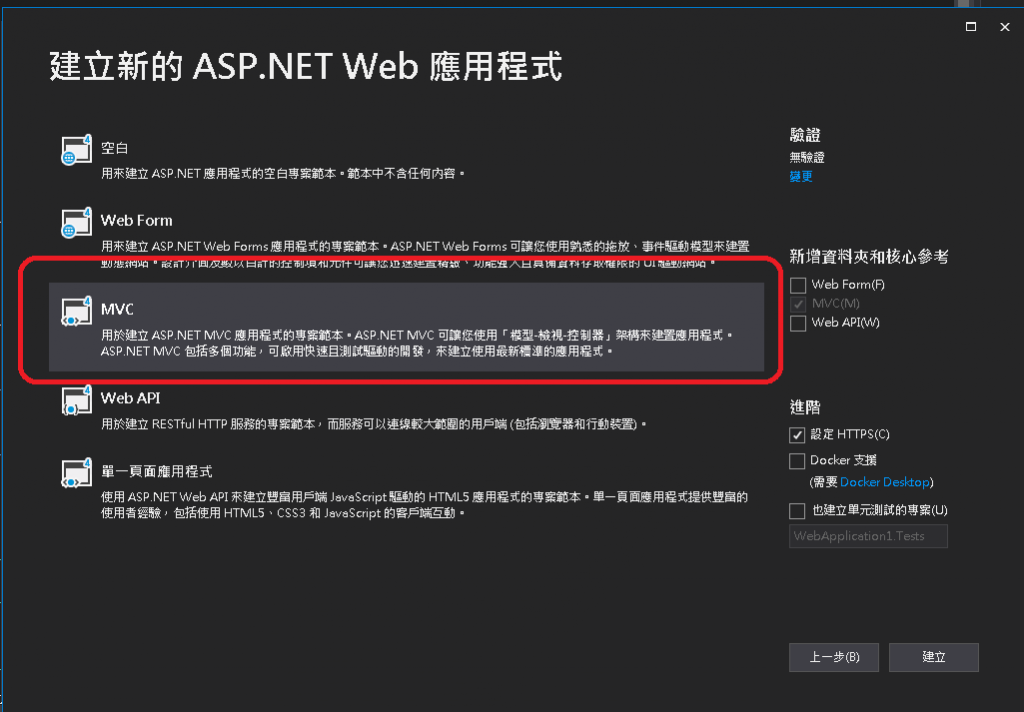Enable Docker 支援 checkbox
The height and width of the screenshot is (712, 1024).
797,461
